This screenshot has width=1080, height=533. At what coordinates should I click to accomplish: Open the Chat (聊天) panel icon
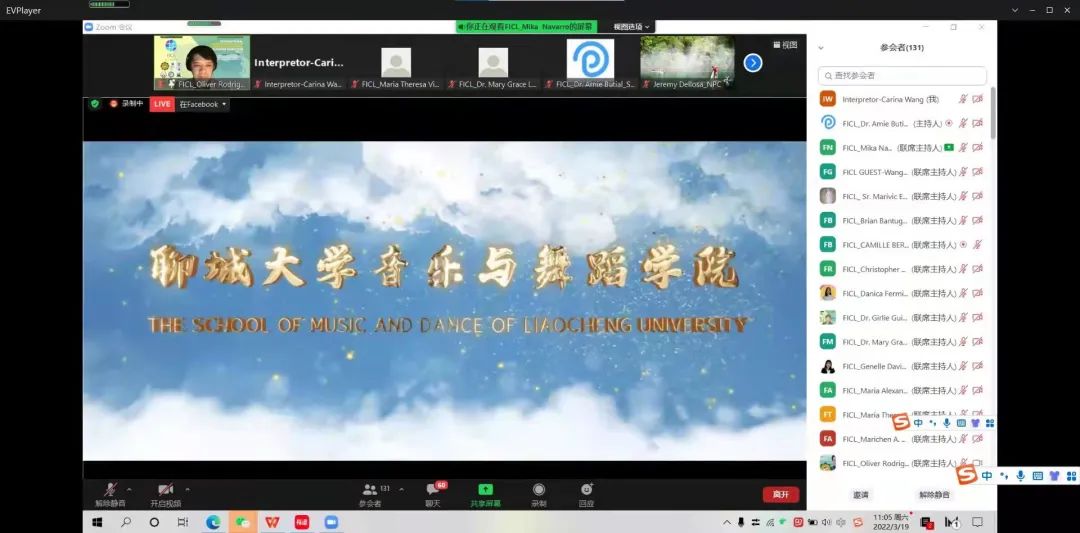pos(433,490)
